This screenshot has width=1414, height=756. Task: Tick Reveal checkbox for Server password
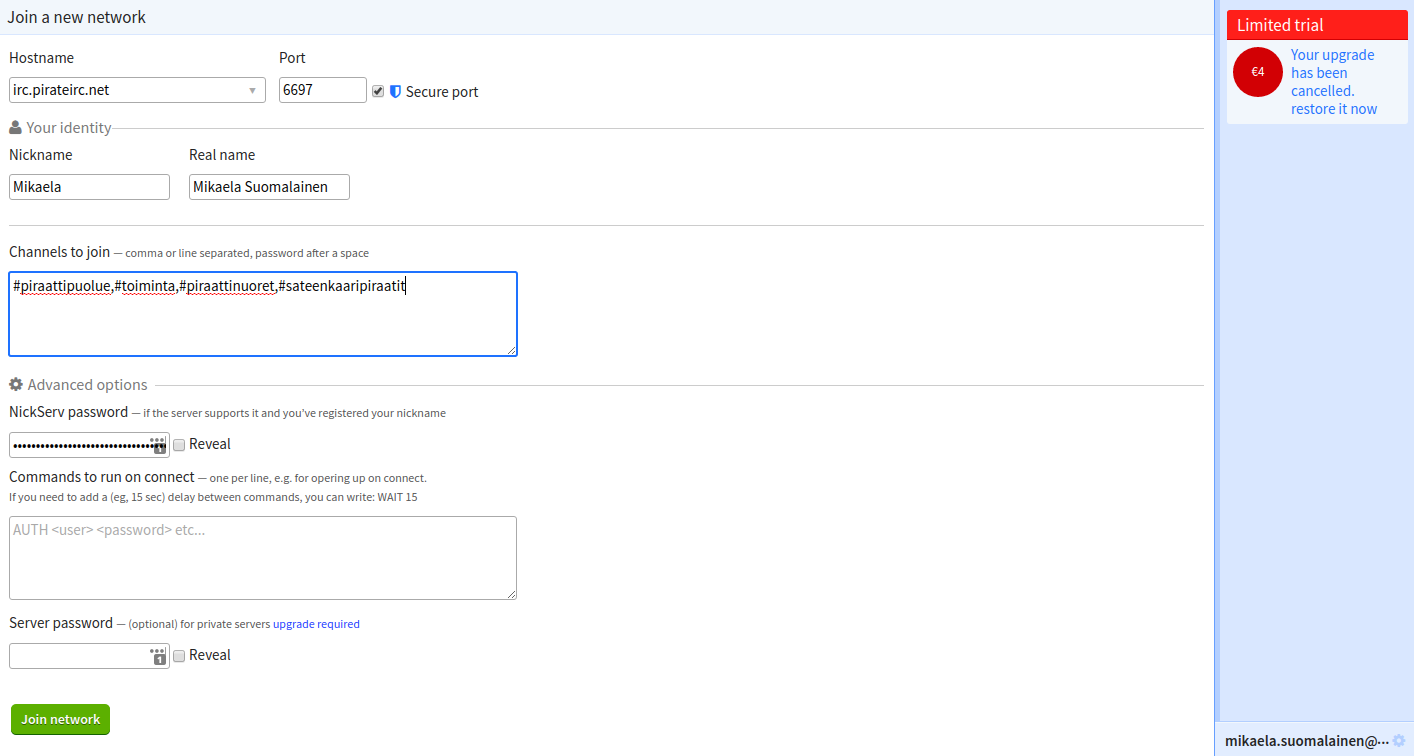(x=179, y=655)
